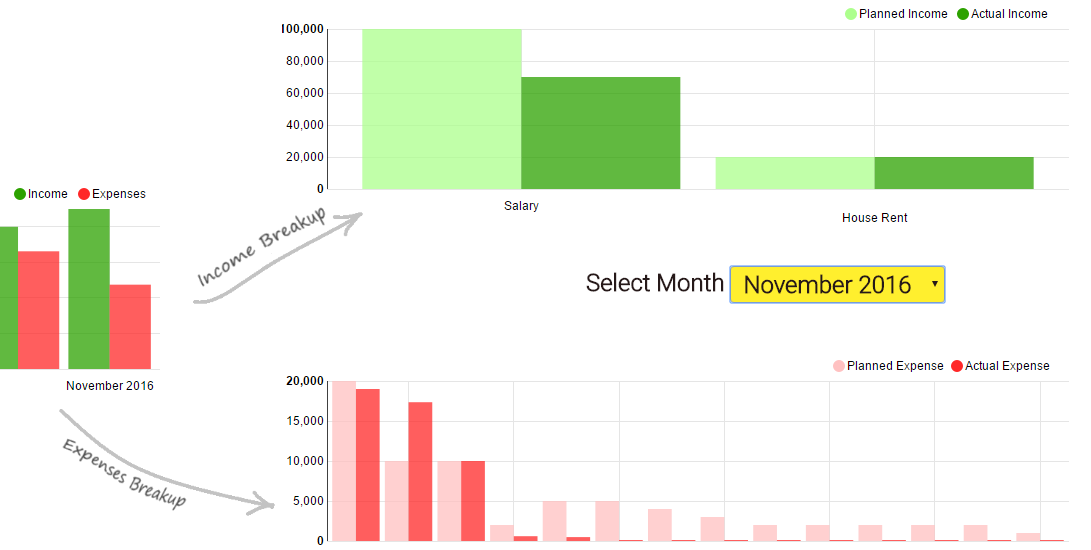Toggle the Planned Expense legend circle
Screen dimensions: 1091x550
point(839,366)
